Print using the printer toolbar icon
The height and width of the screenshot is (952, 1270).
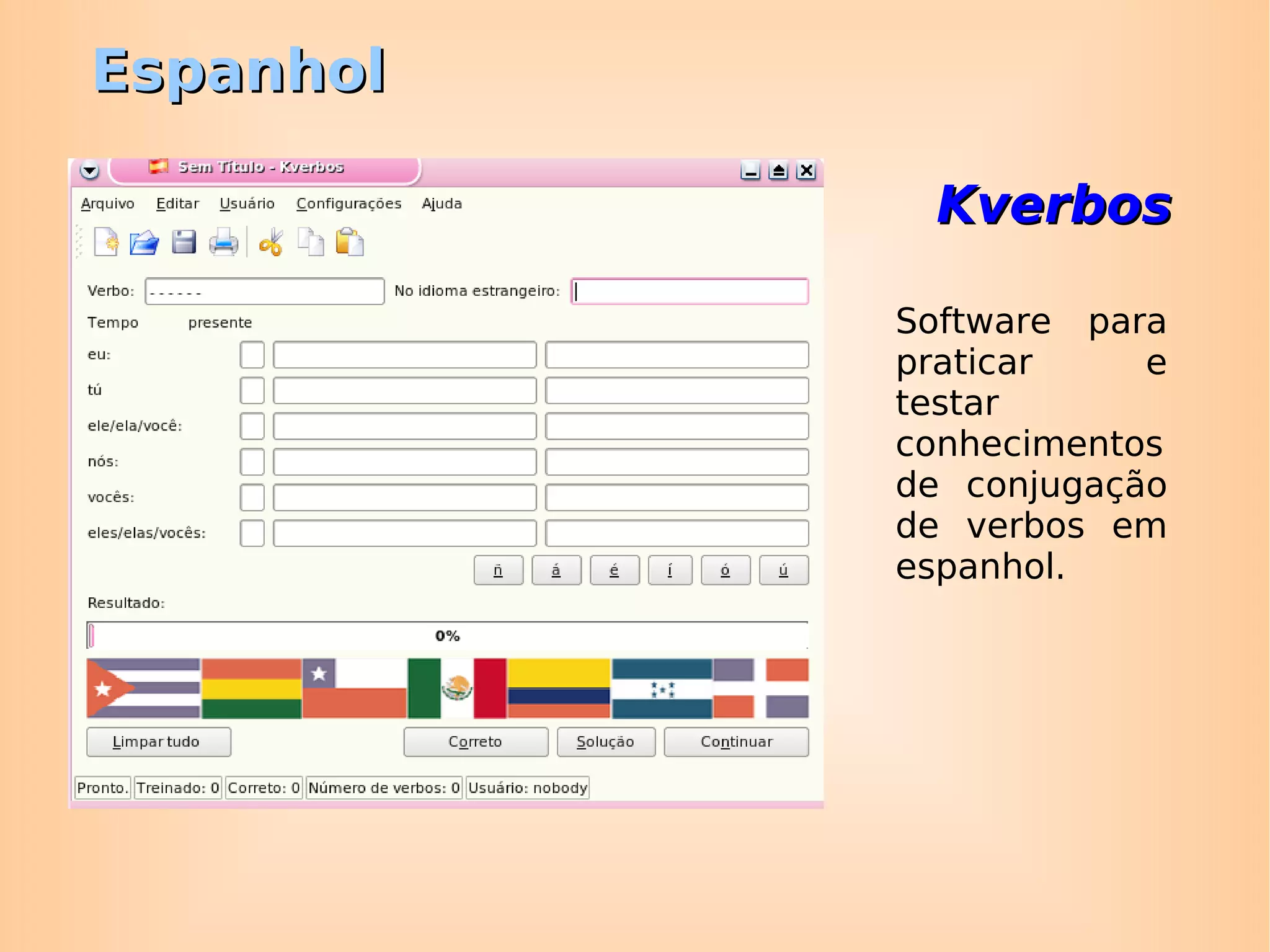(x=223, y=242)
